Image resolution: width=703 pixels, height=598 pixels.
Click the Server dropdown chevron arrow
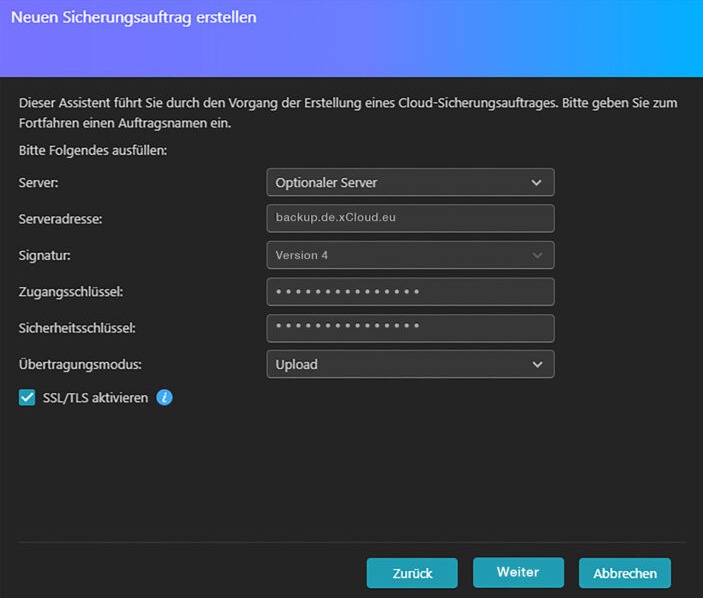(x=537, y=183)
